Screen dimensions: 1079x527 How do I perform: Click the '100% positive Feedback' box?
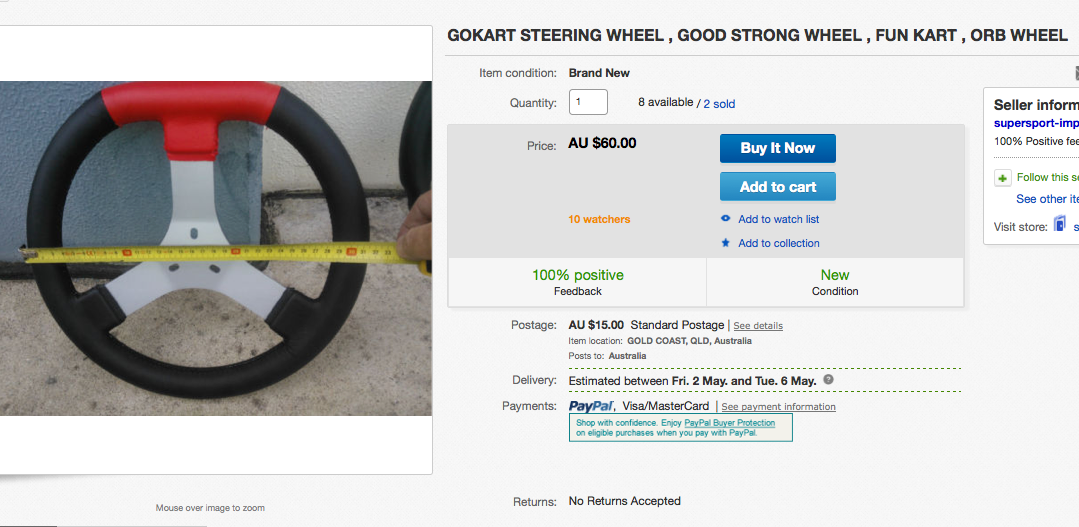coord(577,282)
